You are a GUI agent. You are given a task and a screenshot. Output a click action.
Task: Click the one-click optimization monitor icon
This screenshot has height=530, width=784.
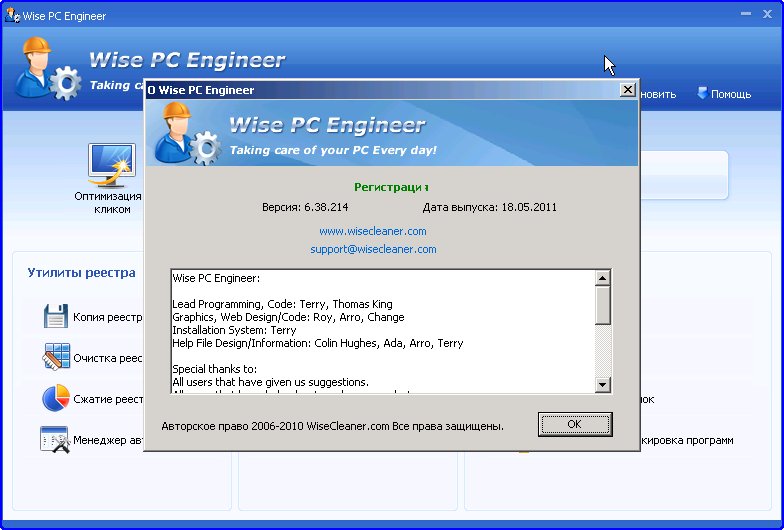pyautogui.click(x=112, y=164)
